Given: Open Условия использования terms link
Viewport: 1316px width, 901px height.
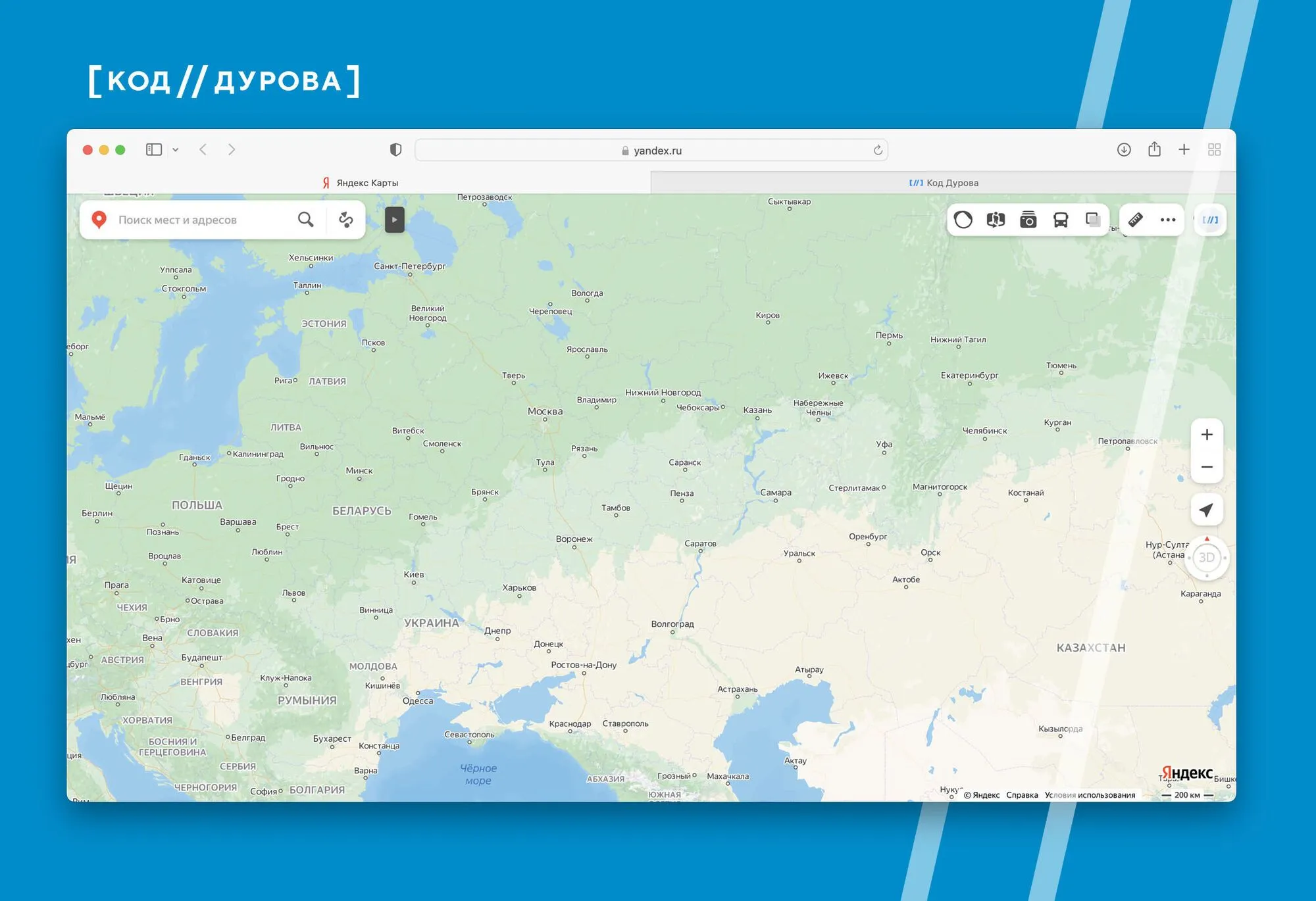Looking at the screenshot, I should point(1090,794).
